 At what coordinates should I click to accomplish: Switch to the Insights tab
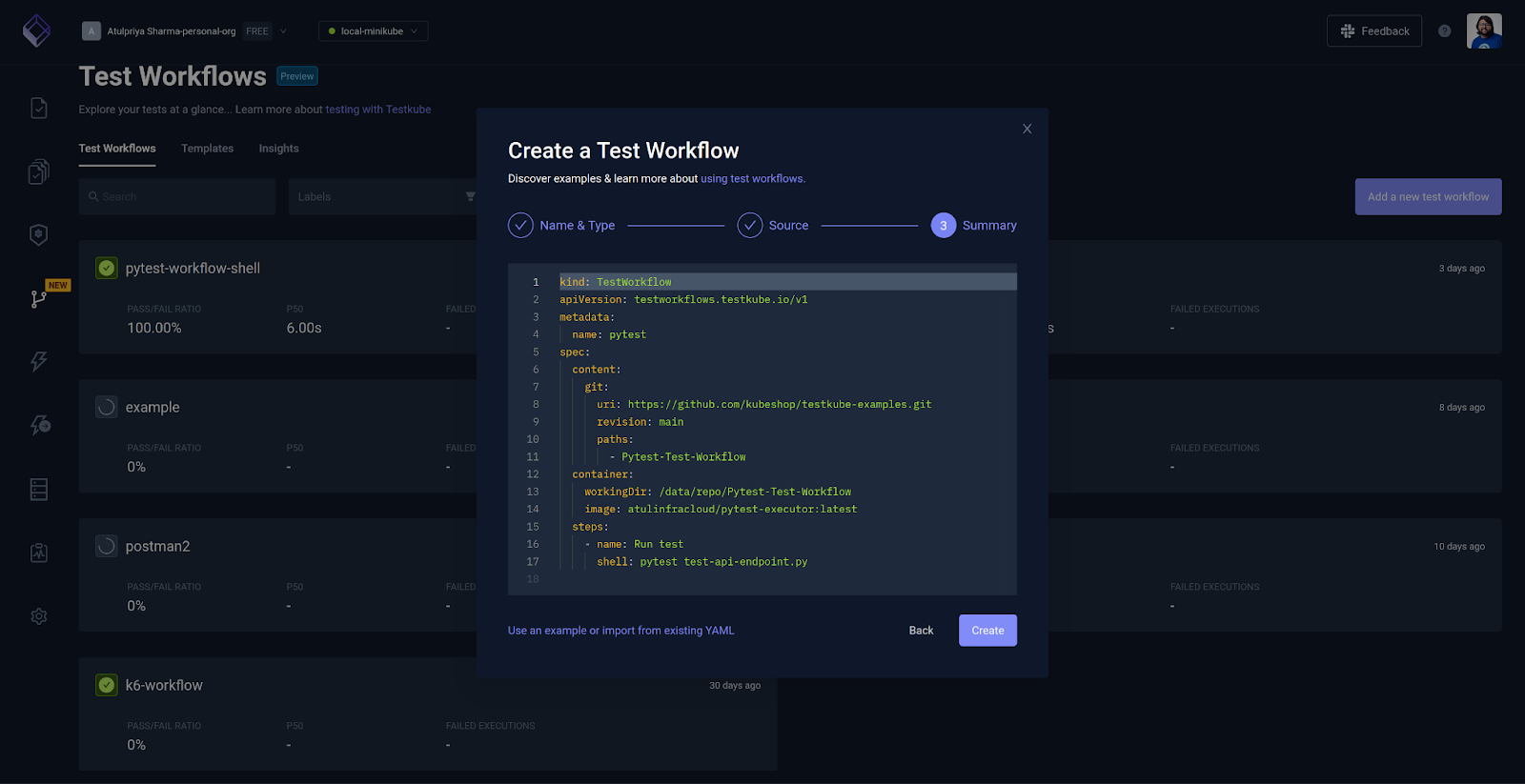278,149
